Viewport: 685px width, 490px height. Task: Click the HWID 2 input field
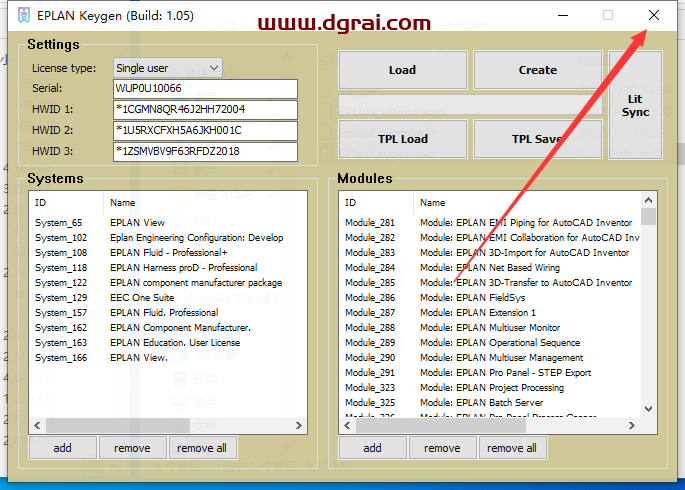click(x=205, y=131)
